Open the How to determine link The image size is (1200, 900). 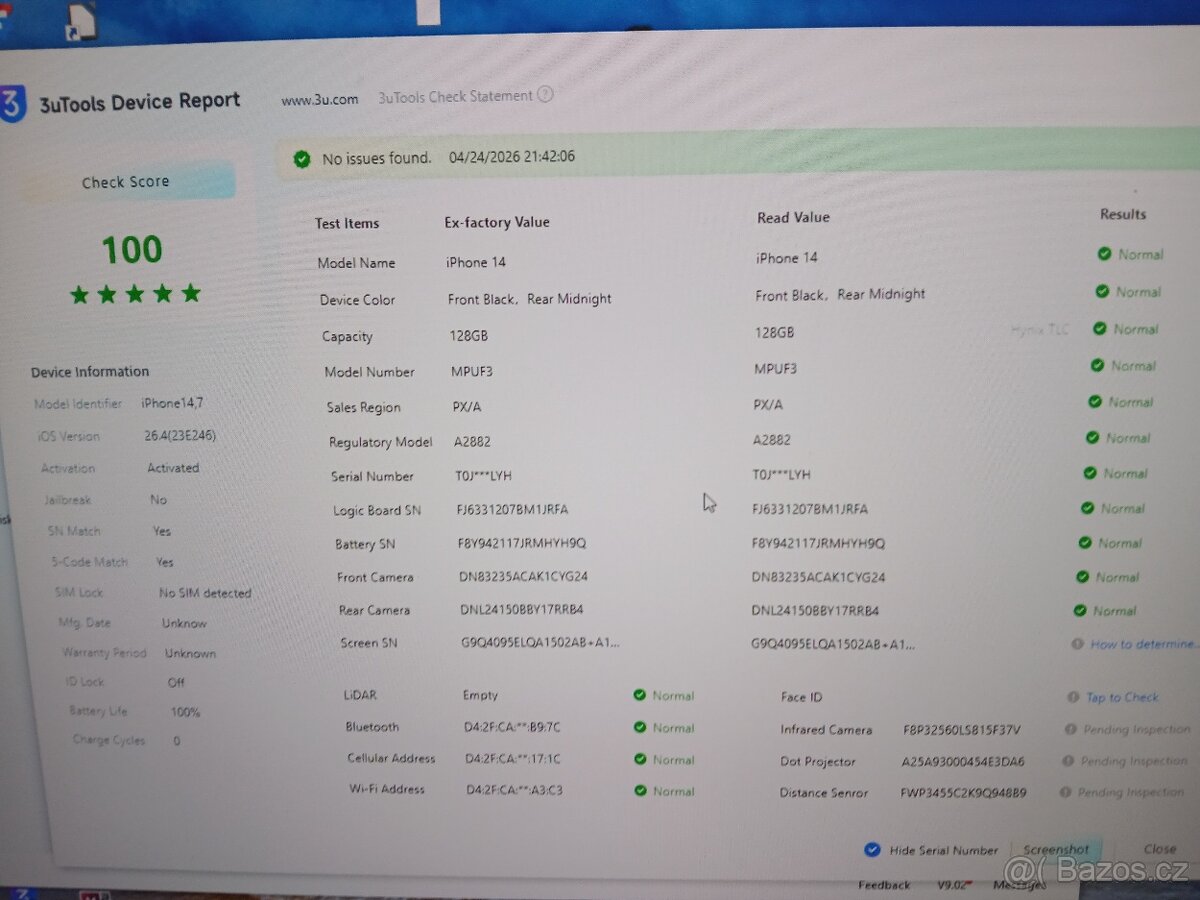tap(1144, 644)
